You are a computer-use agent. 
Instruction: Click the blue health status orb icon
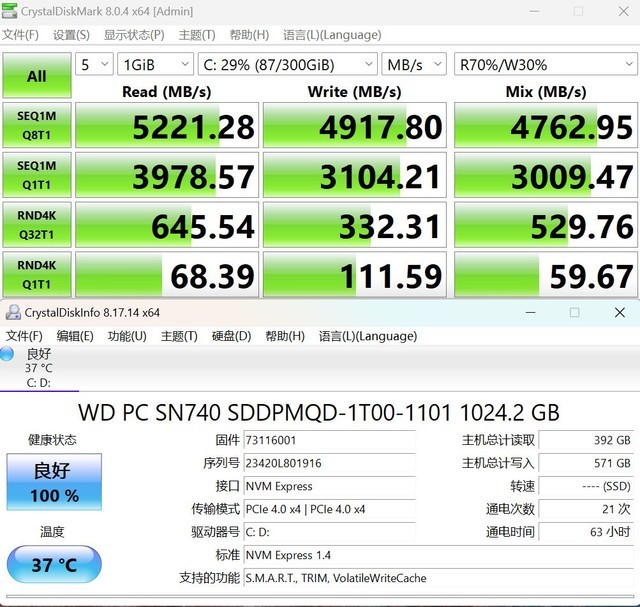coord(7,354)
